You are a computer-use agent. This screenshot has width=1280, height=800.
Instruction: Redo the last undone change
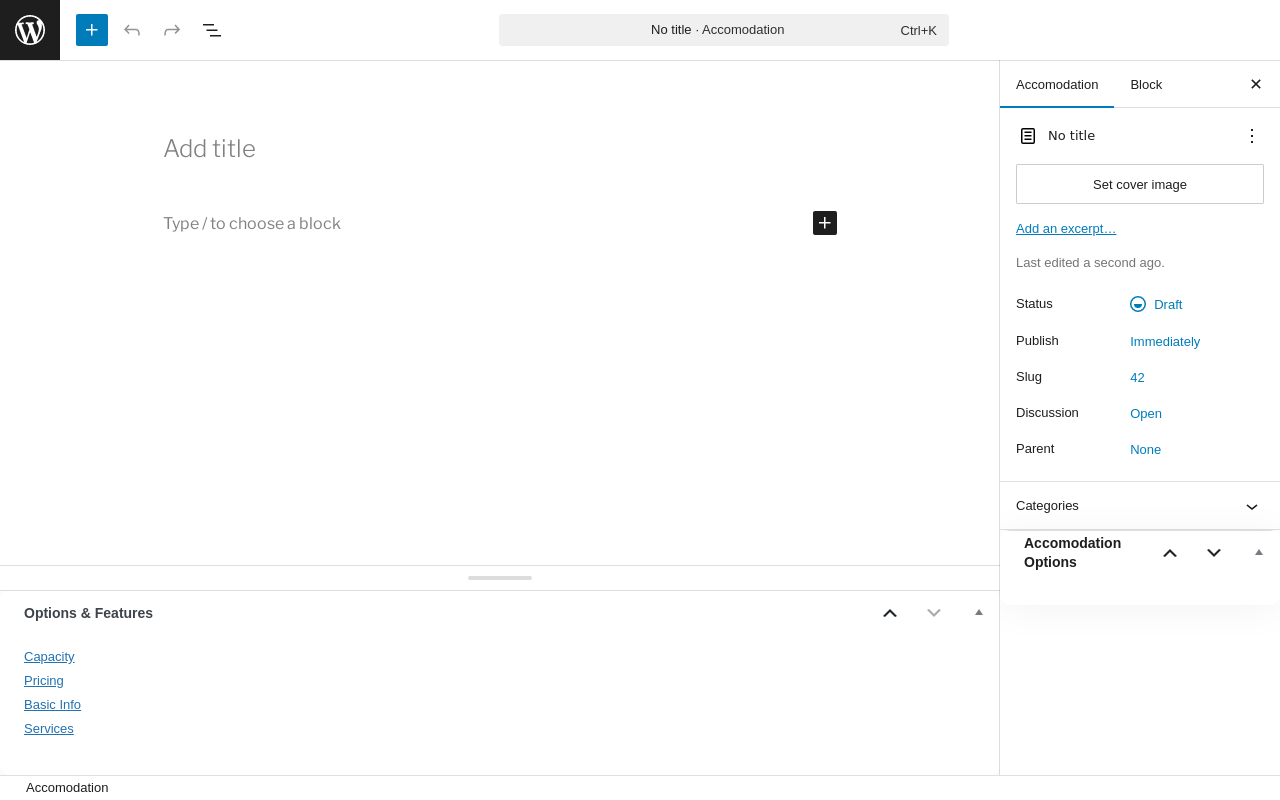172,30
